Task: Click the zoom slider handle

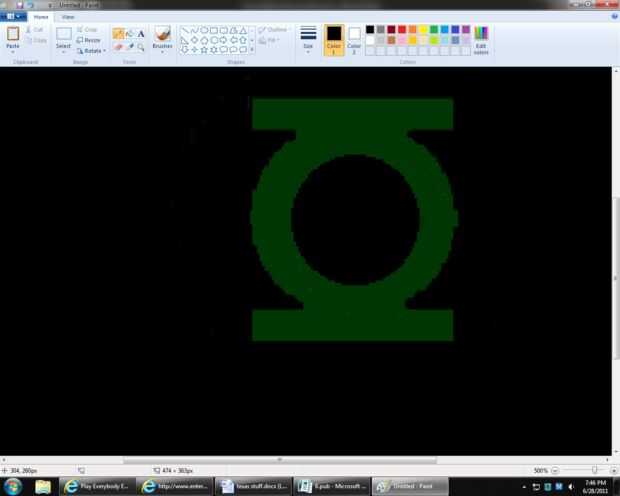Action: pos(594,470)
